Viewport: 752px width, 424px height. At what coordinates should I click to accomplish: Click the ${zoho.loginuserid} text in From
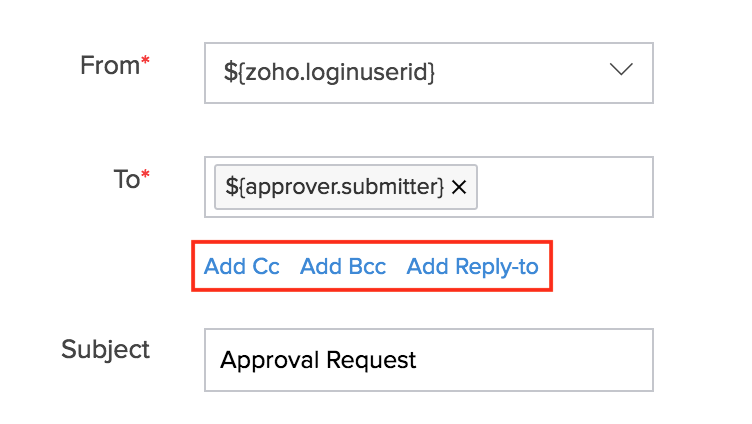pyautogui.click(x=329, y=72)
